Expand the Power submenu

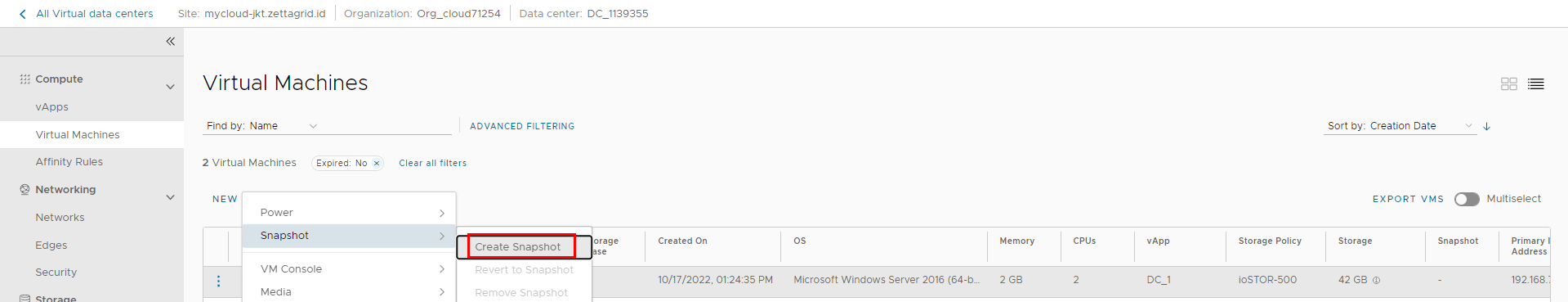click(350, 213)
